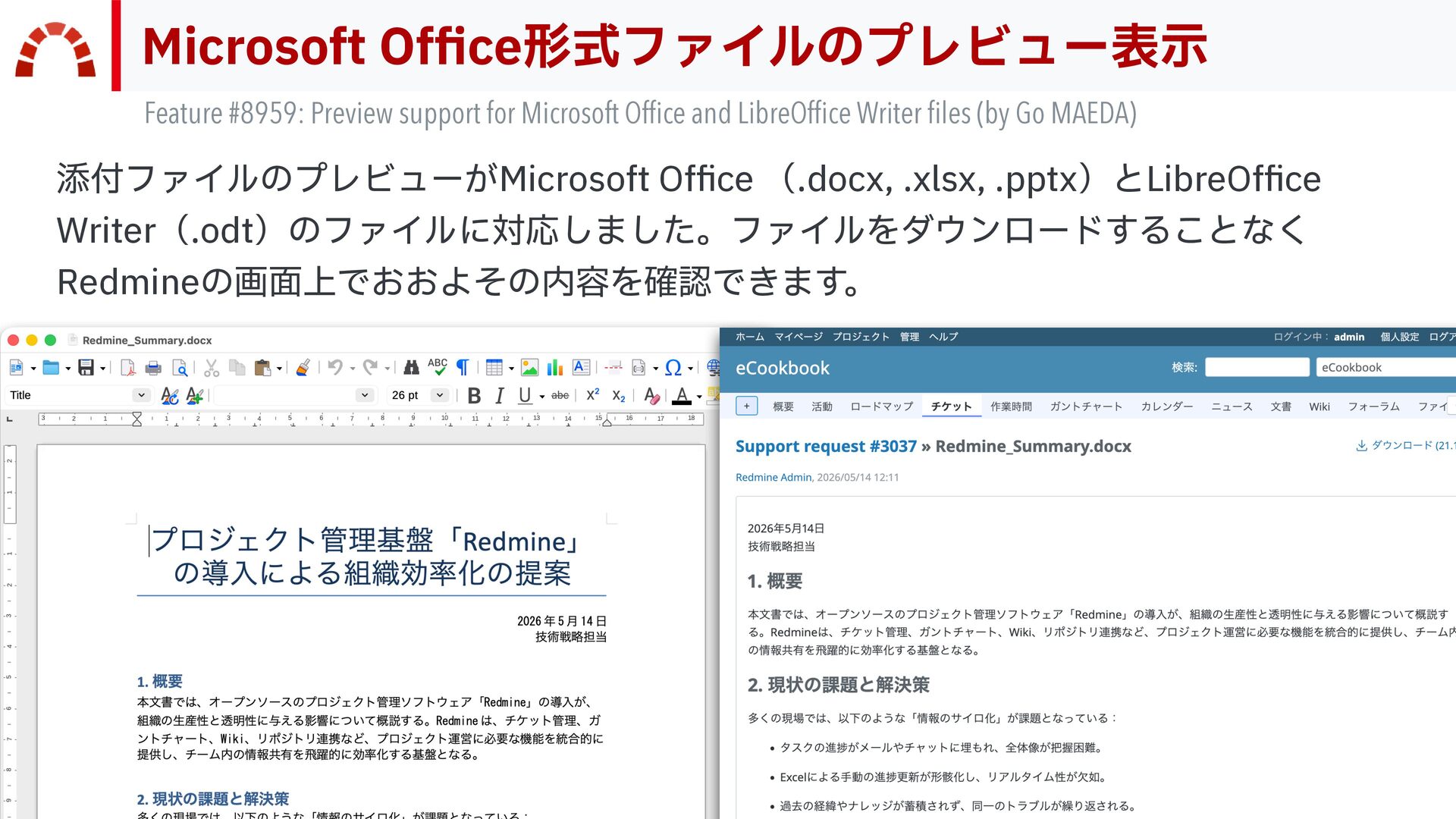The height and width of the screenshot is (819, 1456).
Task: Open the ガントチャート tab
Action: [1086, 406]
